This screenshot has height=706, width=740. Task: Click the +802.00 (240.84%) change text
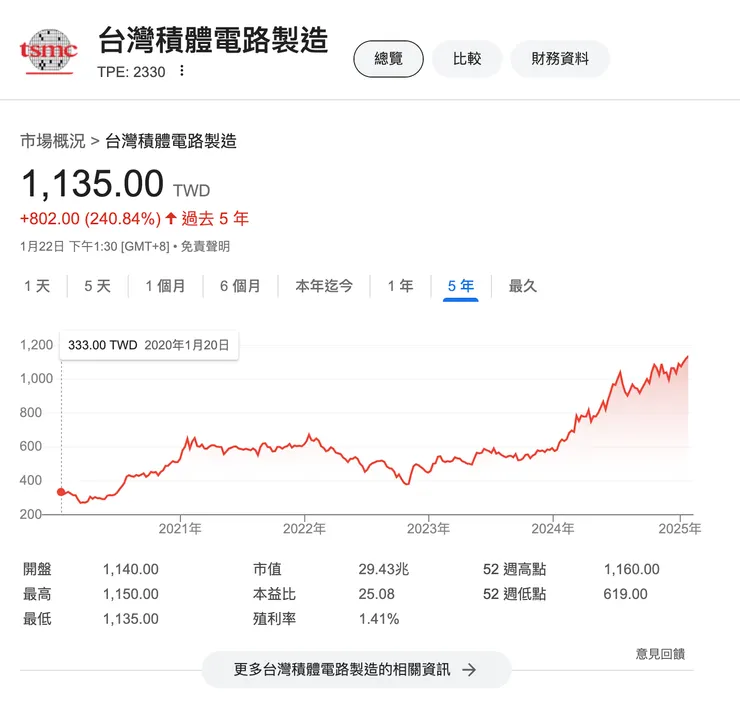tap(90, 219)
